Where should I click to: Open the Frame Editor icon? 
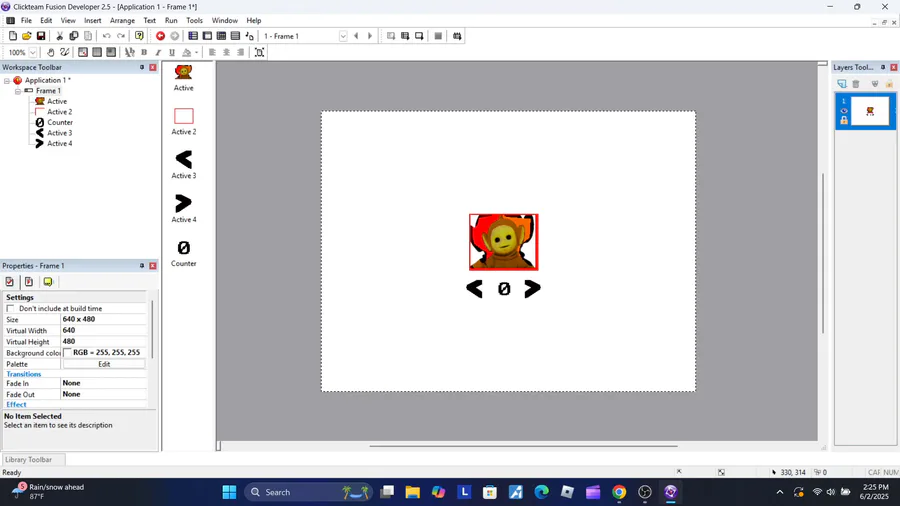207,36
